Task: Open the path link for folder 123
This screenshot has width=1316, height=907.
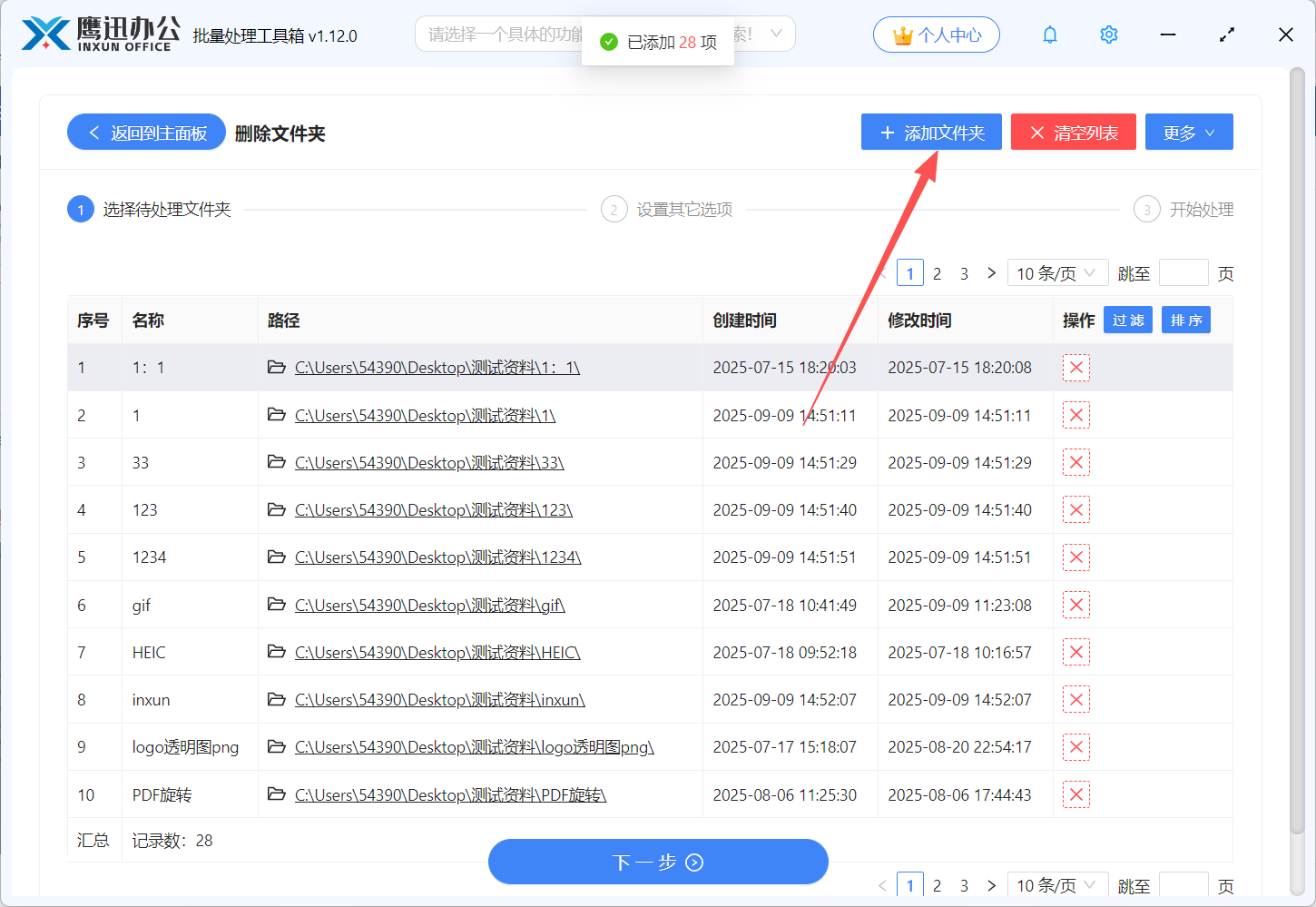Action: pyautogui.click(x=433, y=510)
